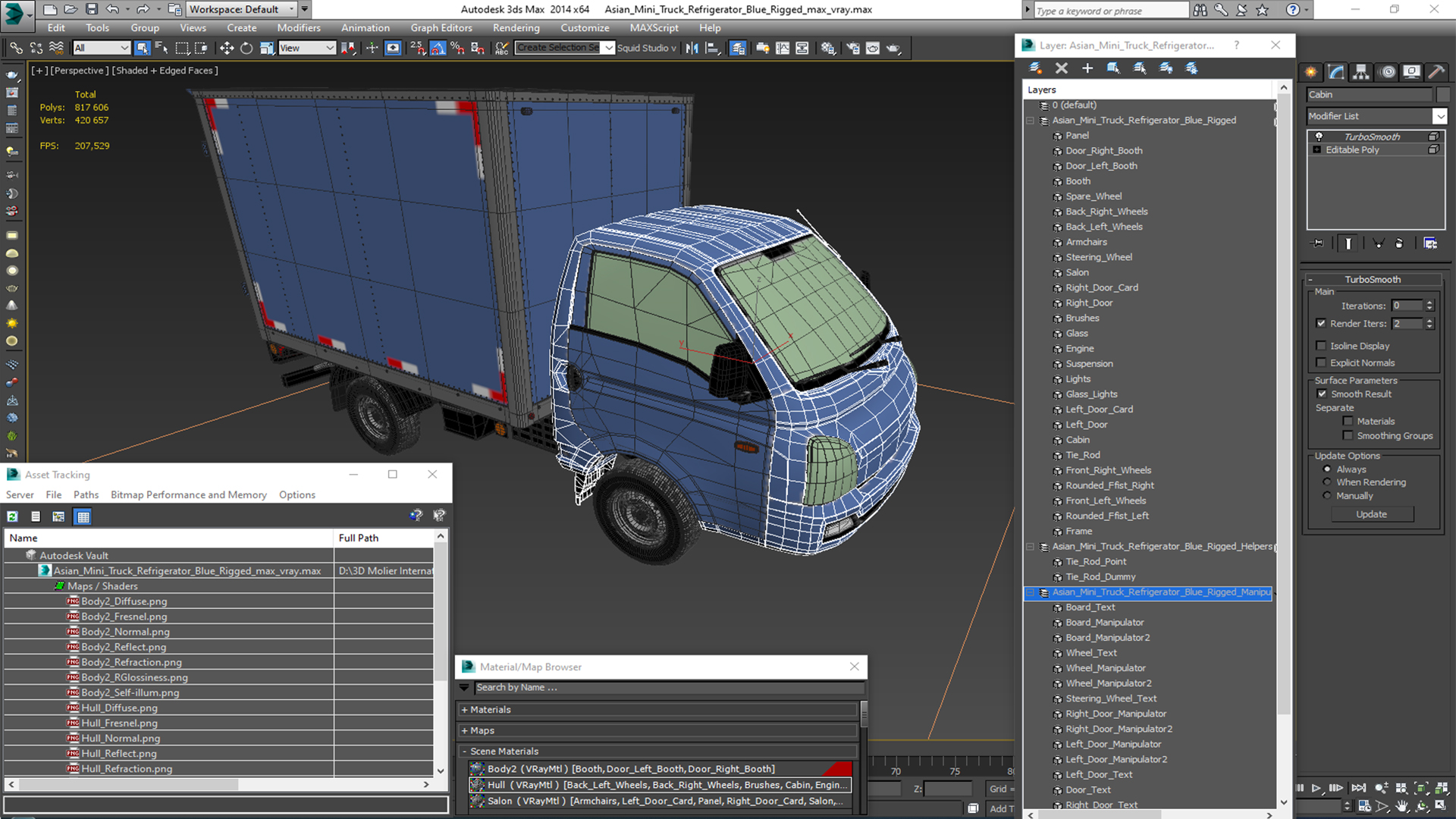Select the Always update radio option
This screenshot has width=1456, height=819.
coord(1327,469)
